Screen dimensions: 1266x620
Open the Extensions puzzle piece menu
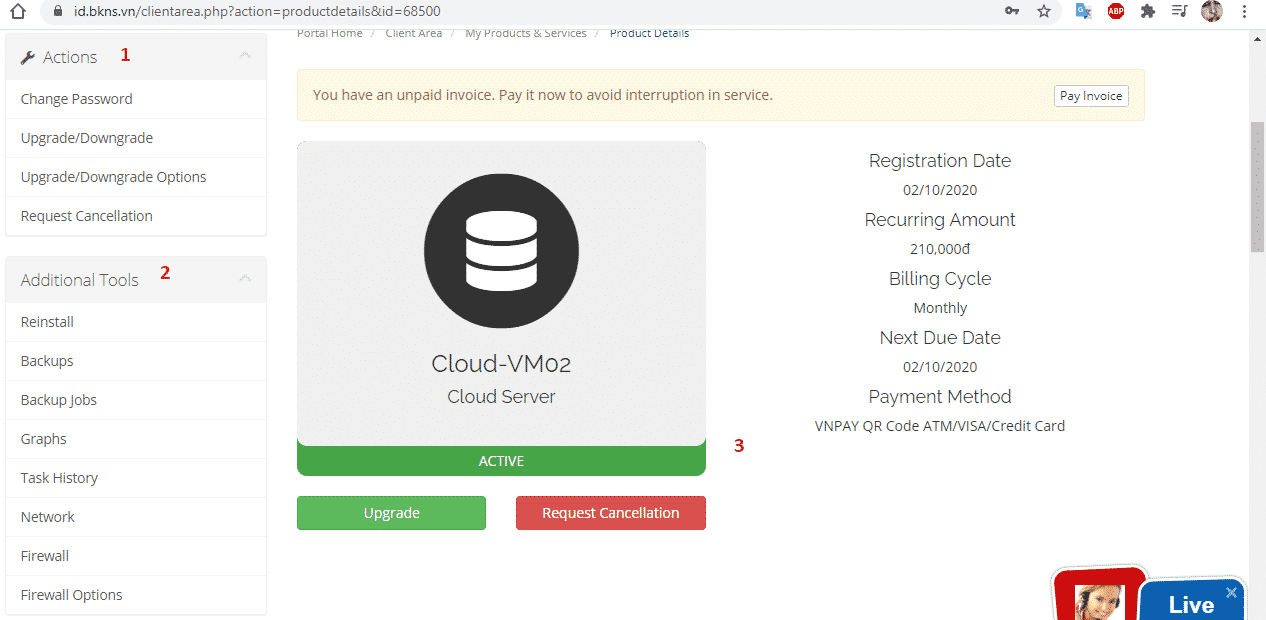(1148, 11)
